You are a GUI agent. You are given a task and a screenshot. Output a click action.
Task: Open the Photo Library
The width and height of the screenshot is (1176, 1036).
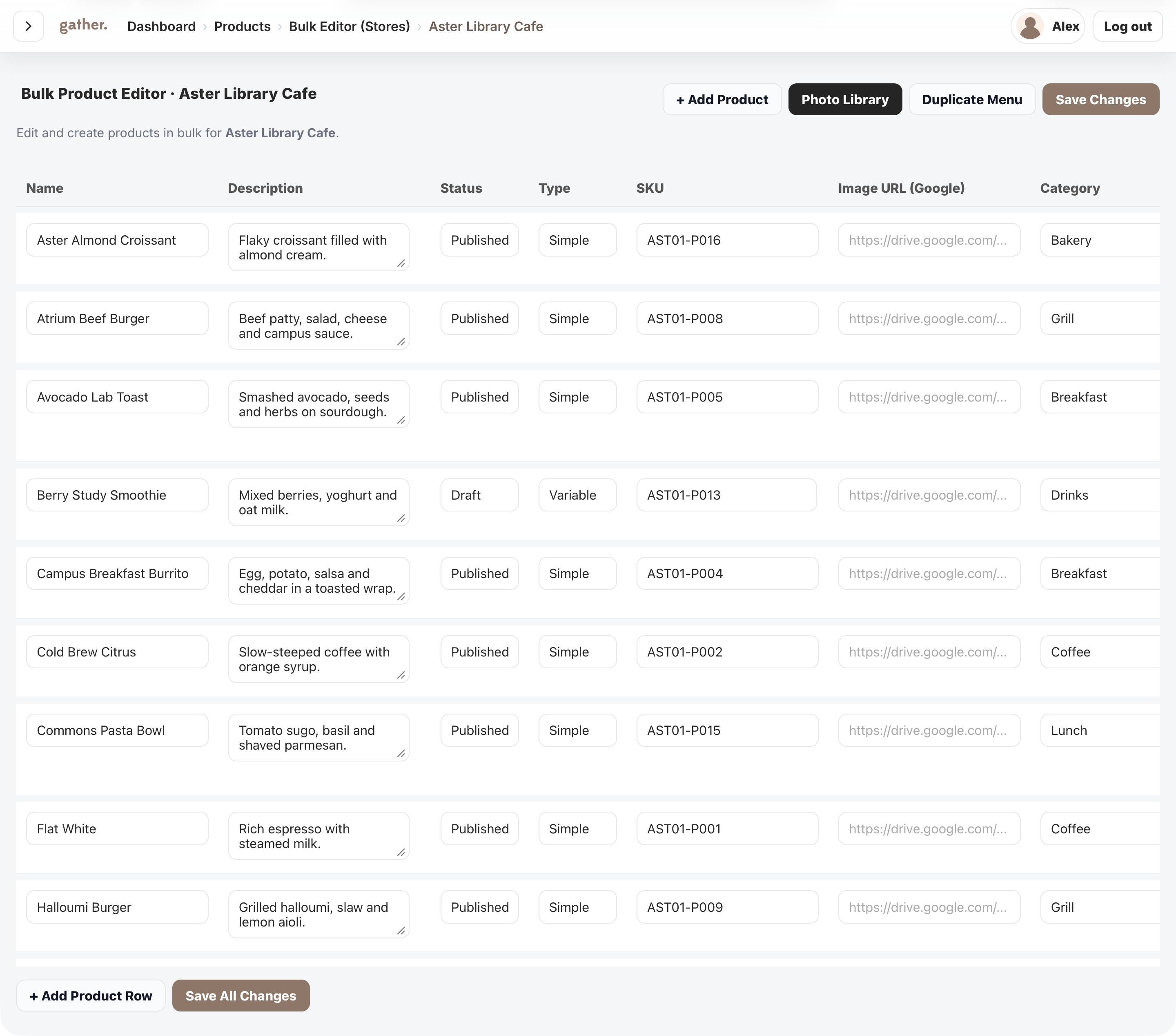pyautogui.click(x=844, y=100)
